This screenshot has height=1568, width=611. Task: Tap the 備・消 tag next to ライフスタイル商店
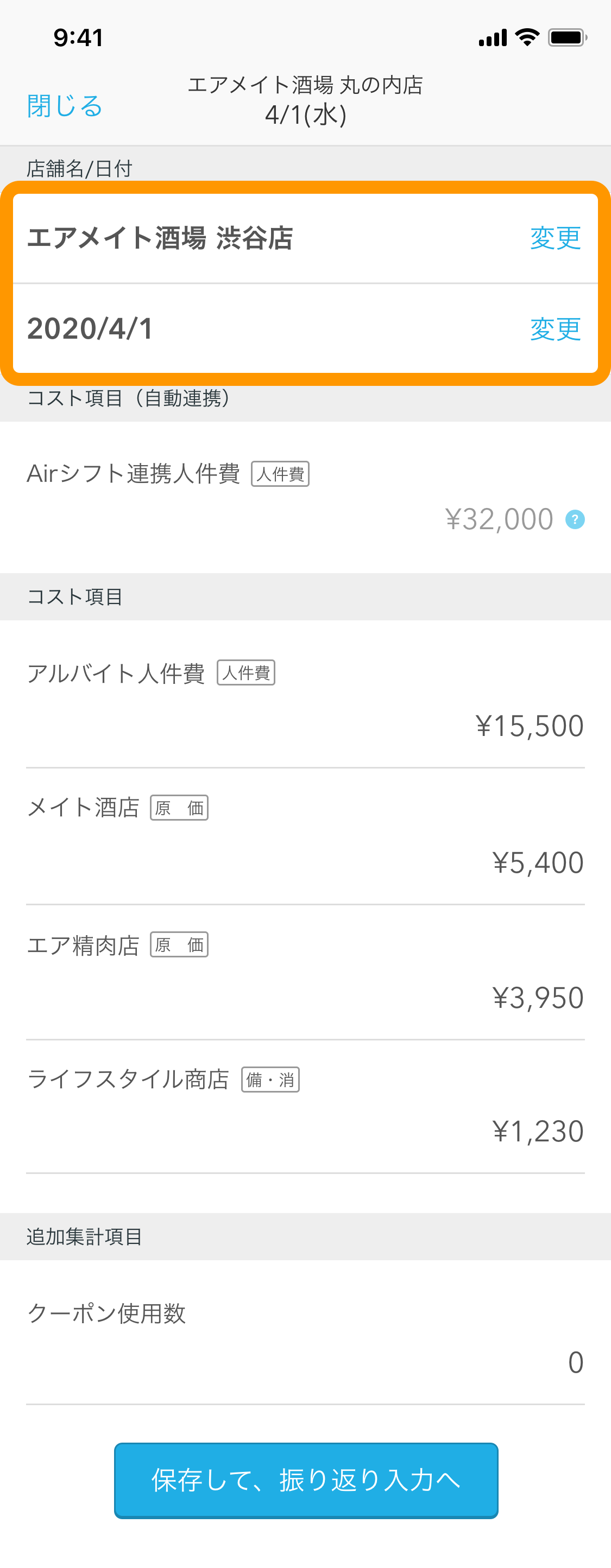coord(270,1079)
